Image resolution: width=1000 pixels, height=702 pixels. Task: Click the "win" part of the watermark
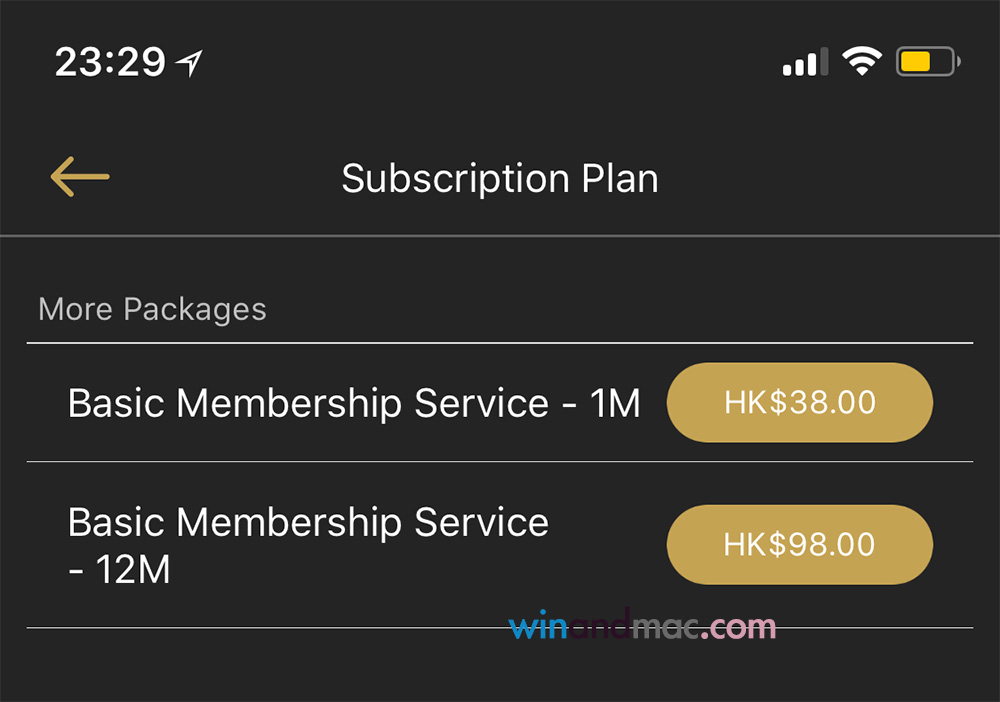click(540, 627)
